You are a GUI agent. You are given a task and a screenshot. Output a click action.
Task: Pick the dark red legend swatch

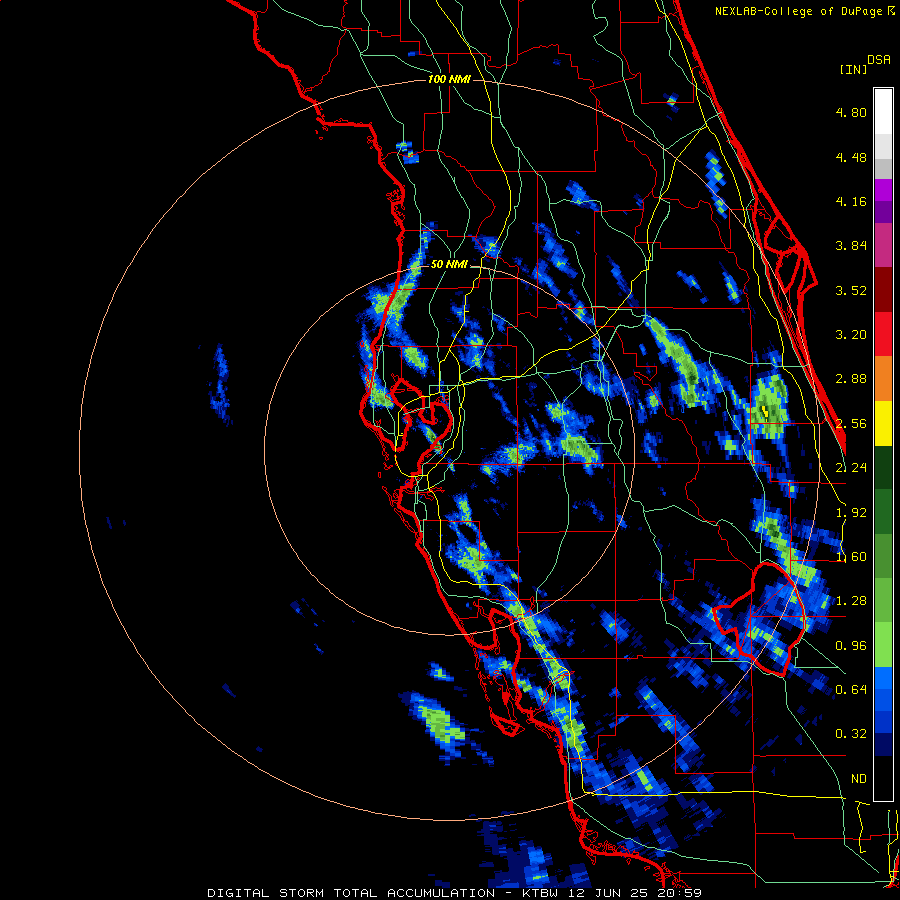click(883, 290)
